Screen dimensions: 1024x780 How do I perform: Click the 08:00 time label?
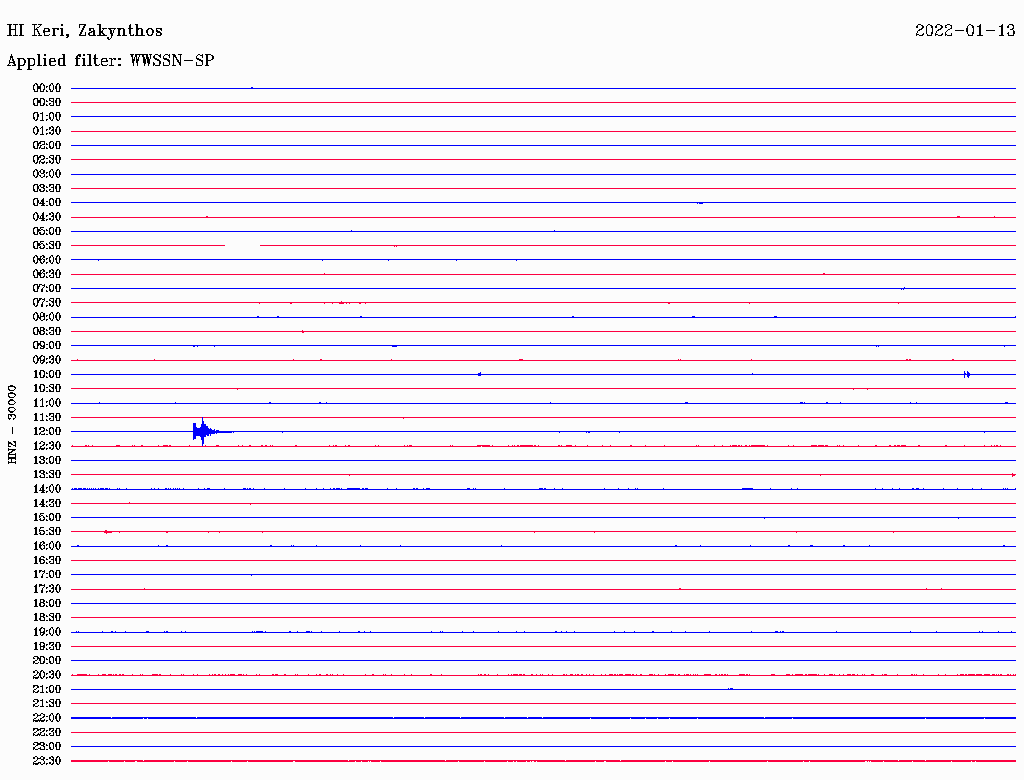click(47, 317)
